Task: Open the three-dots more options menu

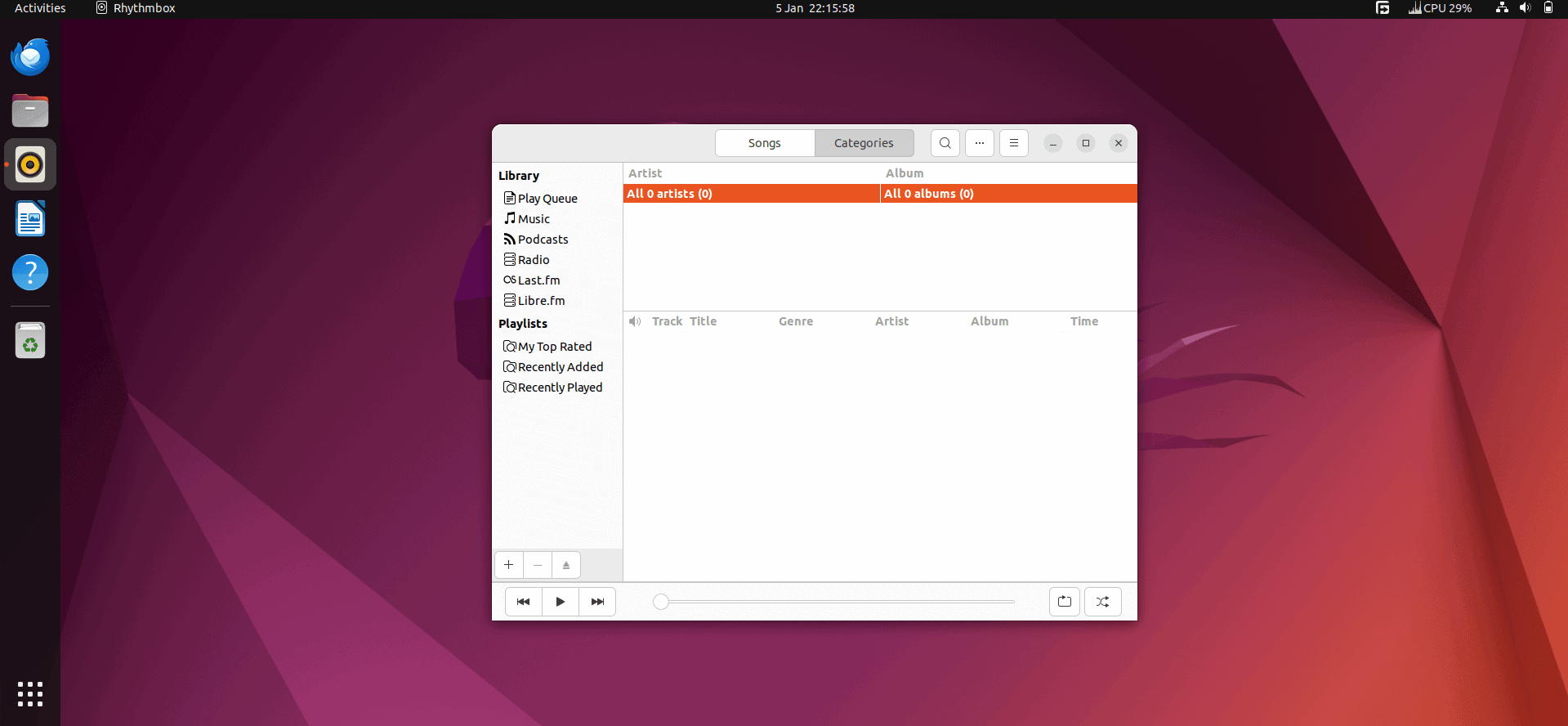Action: pos(979,143)
